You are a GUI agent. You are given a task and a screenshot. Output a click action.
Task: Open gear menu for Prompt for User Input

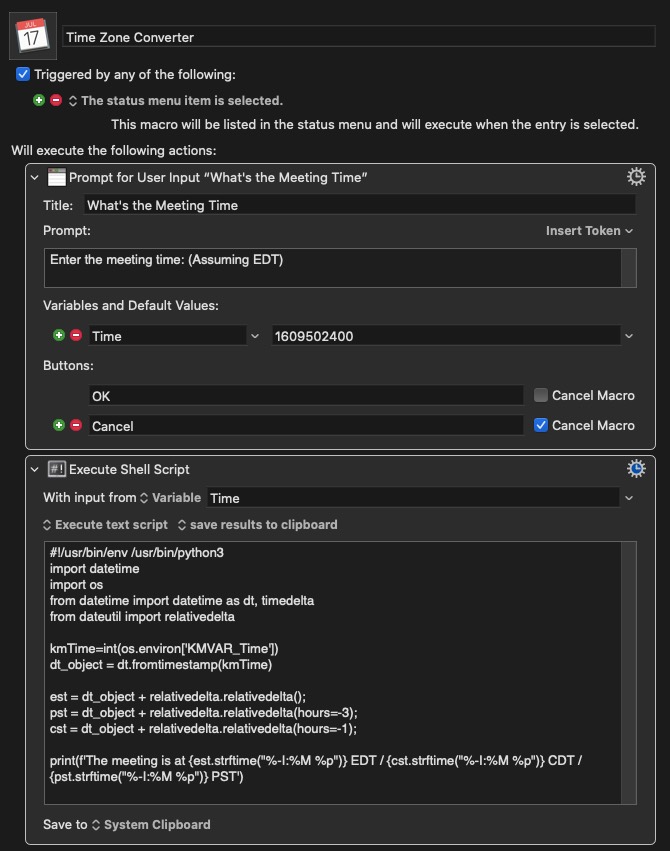tap(636, 177)
